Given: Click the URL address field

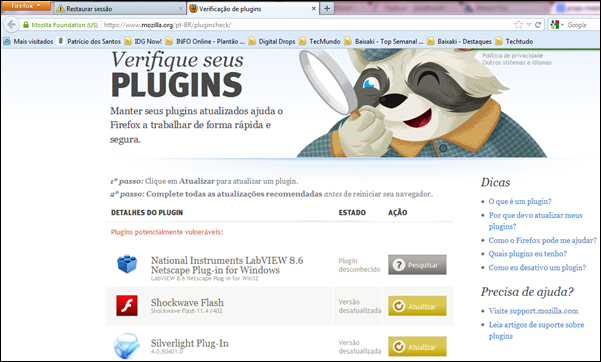Looking at the screenshot, I should (307, 25).
